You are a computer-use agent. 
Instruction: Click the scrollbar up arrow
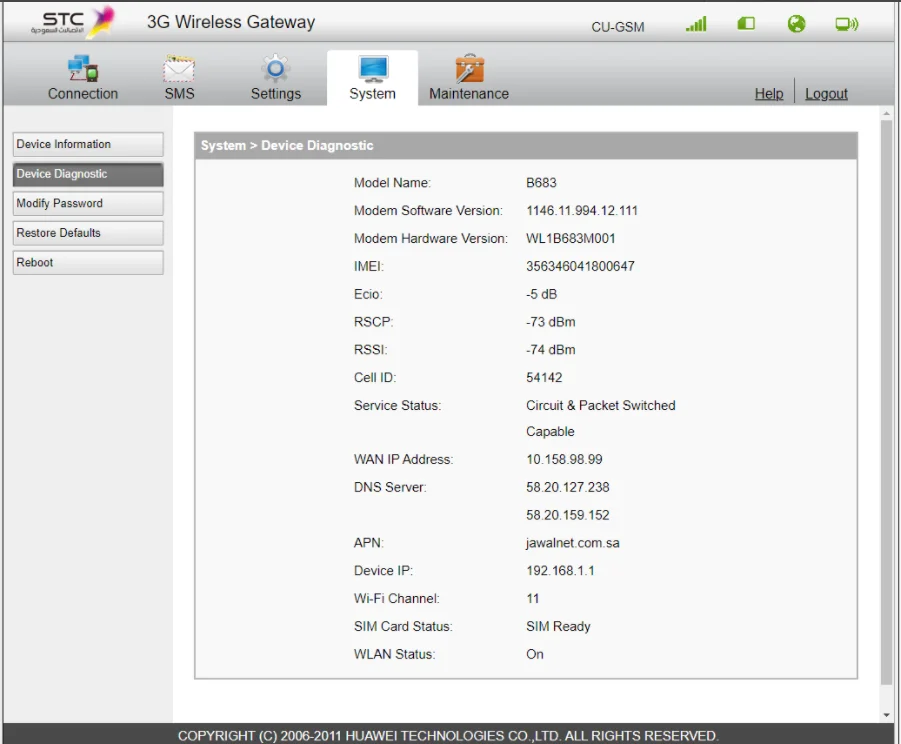click(886, 114)
